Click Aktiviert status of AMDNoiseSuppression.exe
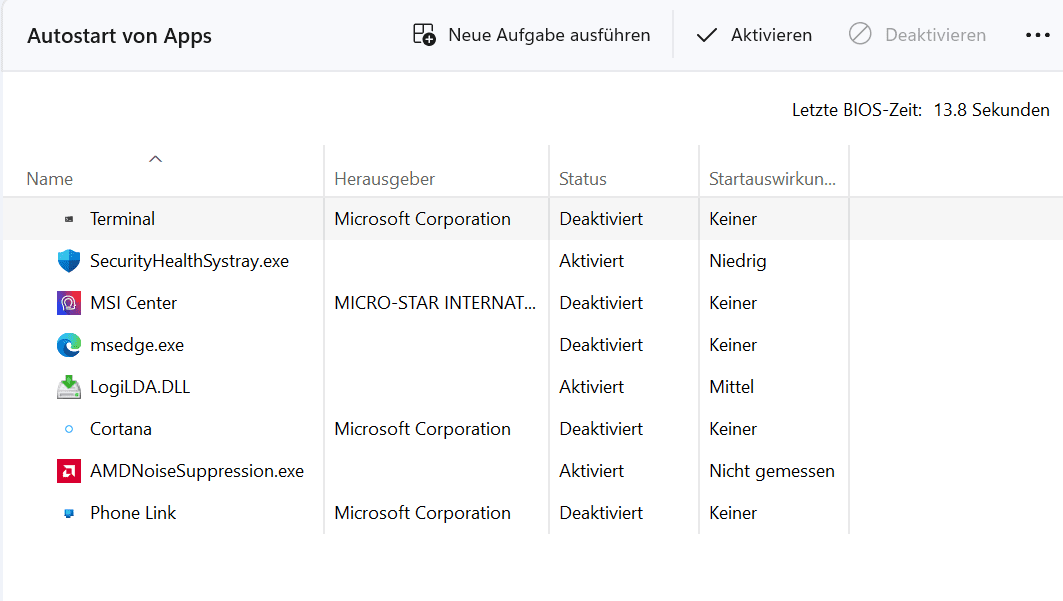1063x601 pixels. pos(591,471)
